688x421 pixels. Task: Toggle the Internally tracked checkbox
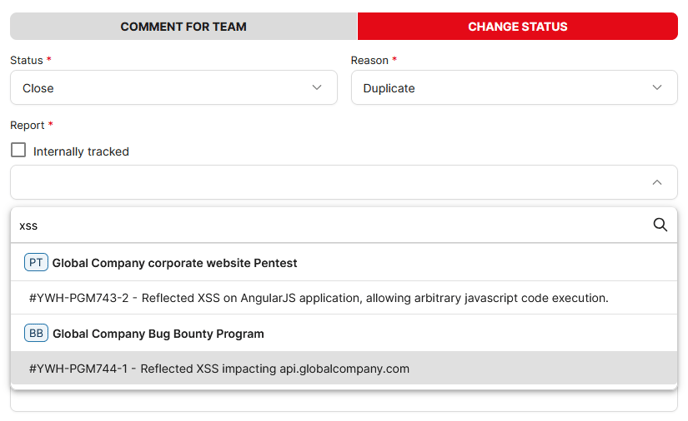[x=18, y=150]
